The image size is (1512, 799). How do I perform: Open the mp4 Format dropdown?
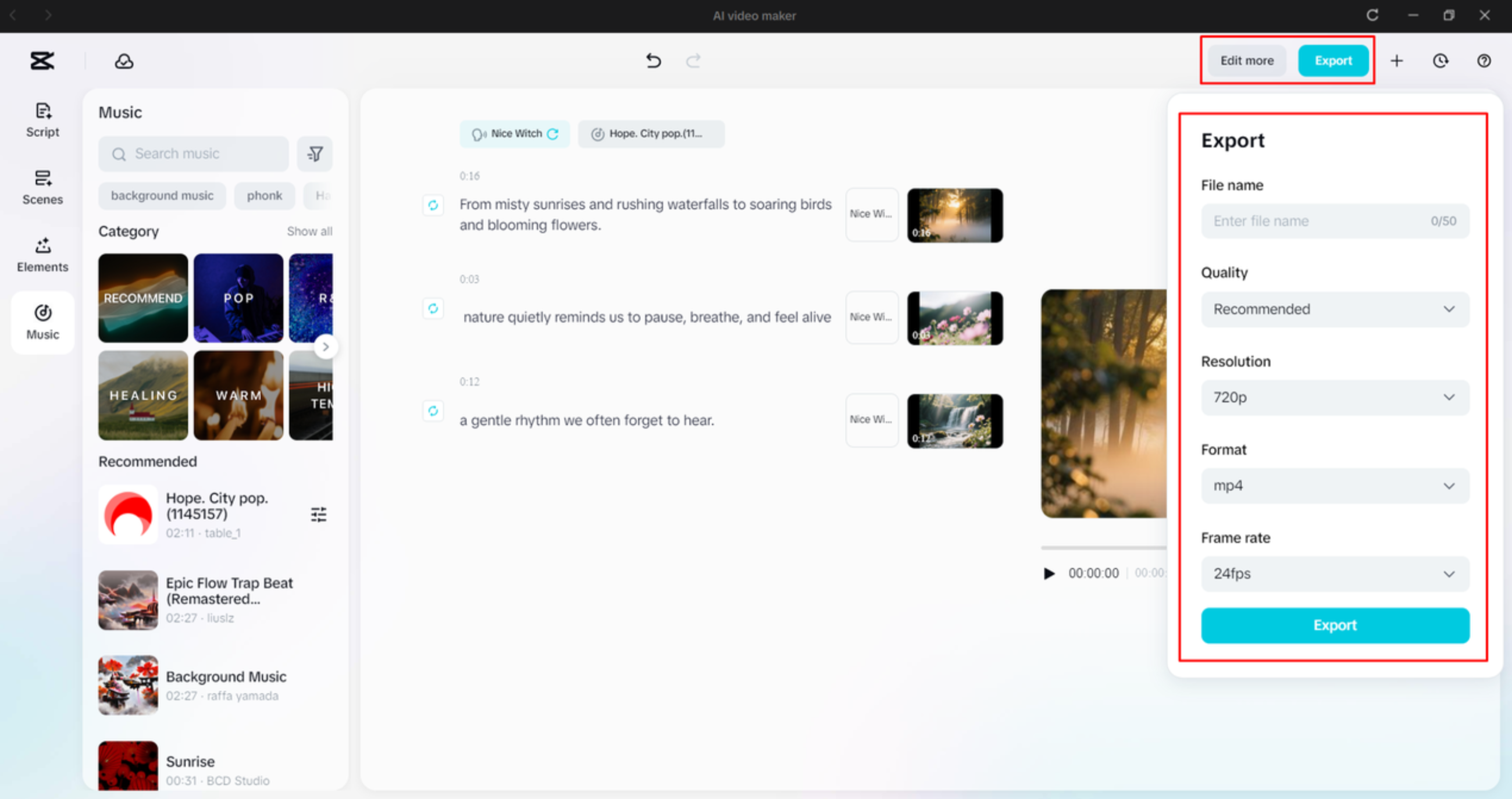1334,486
